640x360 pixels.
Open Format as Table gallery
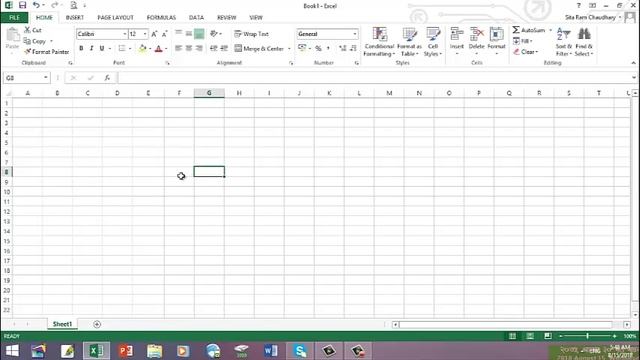click(409, 42)
